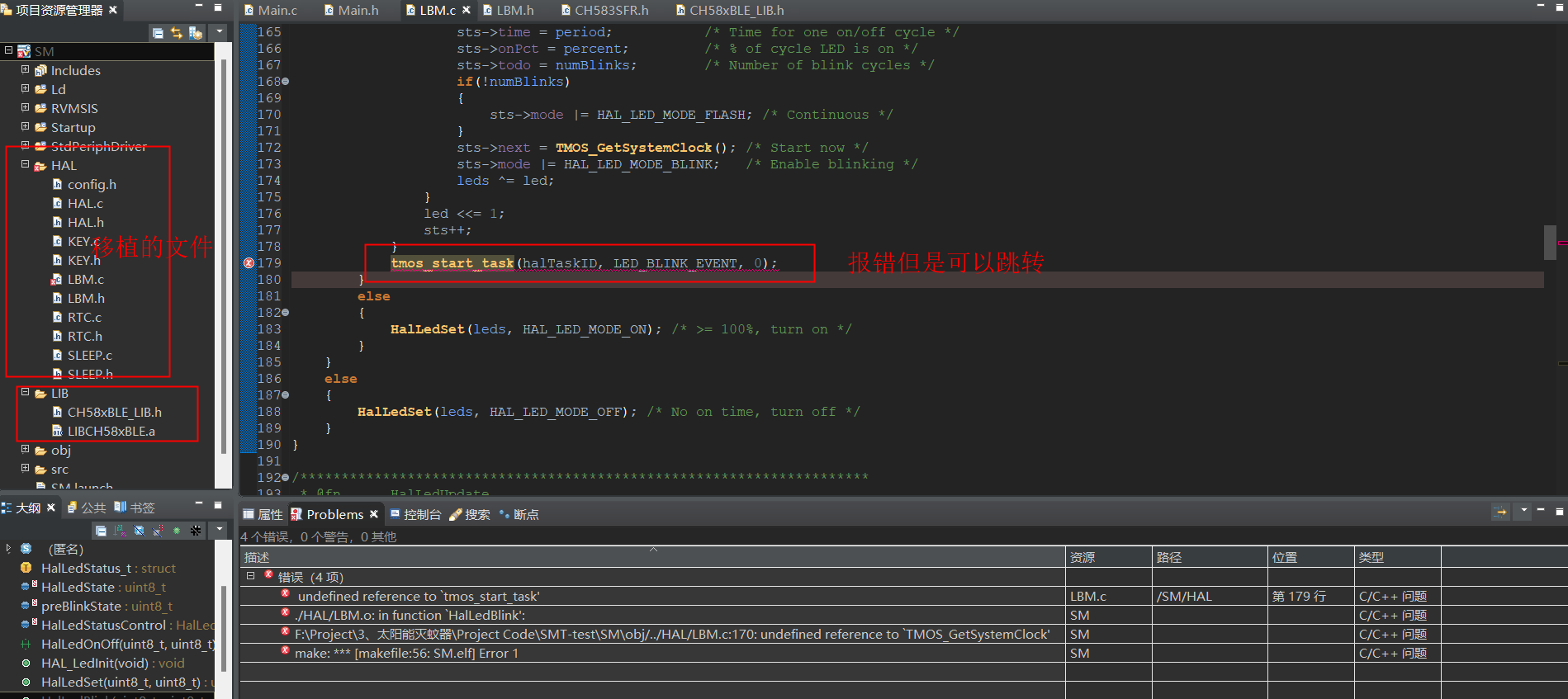
Task: Expand the RVMSIS folder
Action: click(25, 107)
